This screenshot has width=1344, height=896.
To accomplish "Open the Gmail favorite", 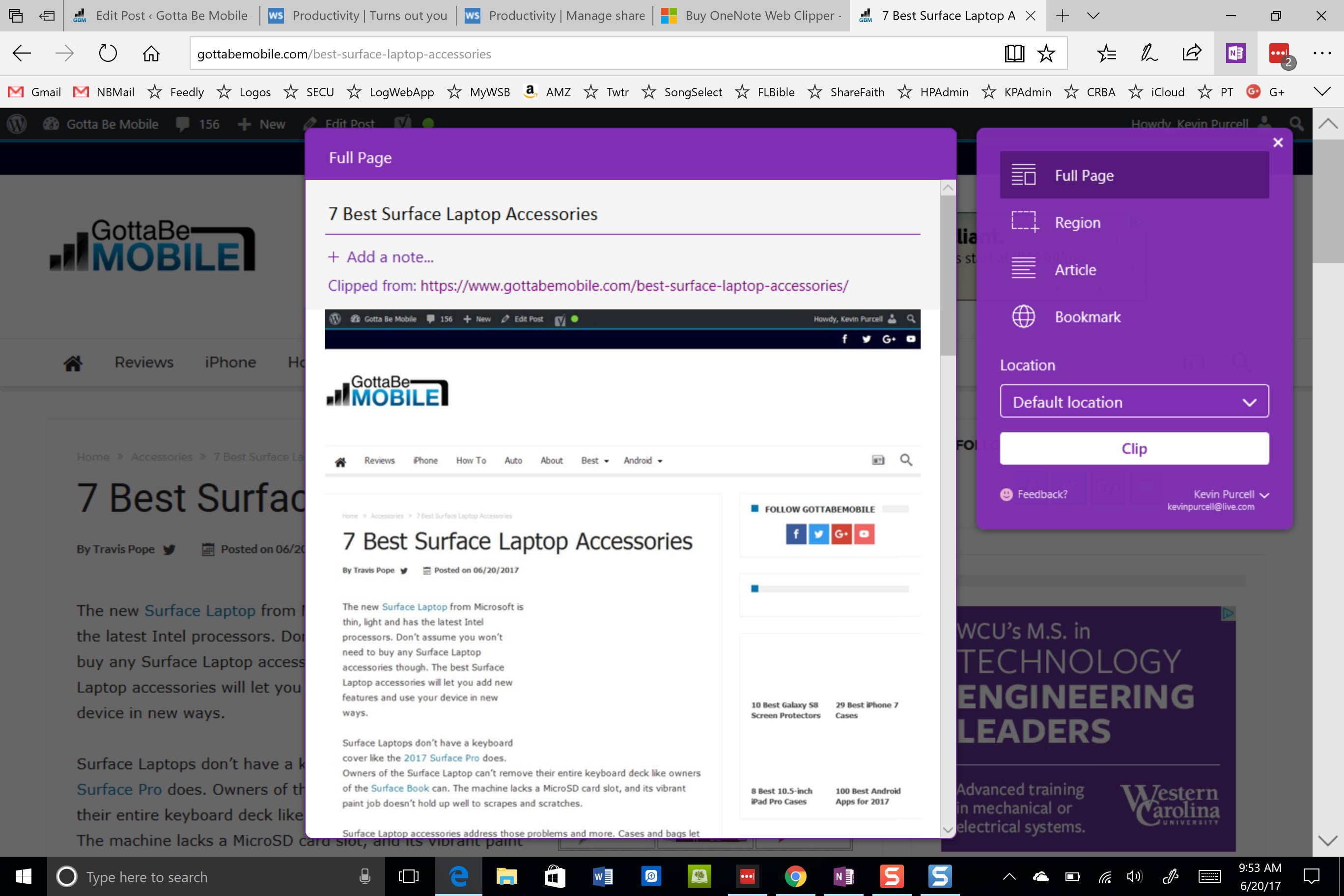I will 34,92.
